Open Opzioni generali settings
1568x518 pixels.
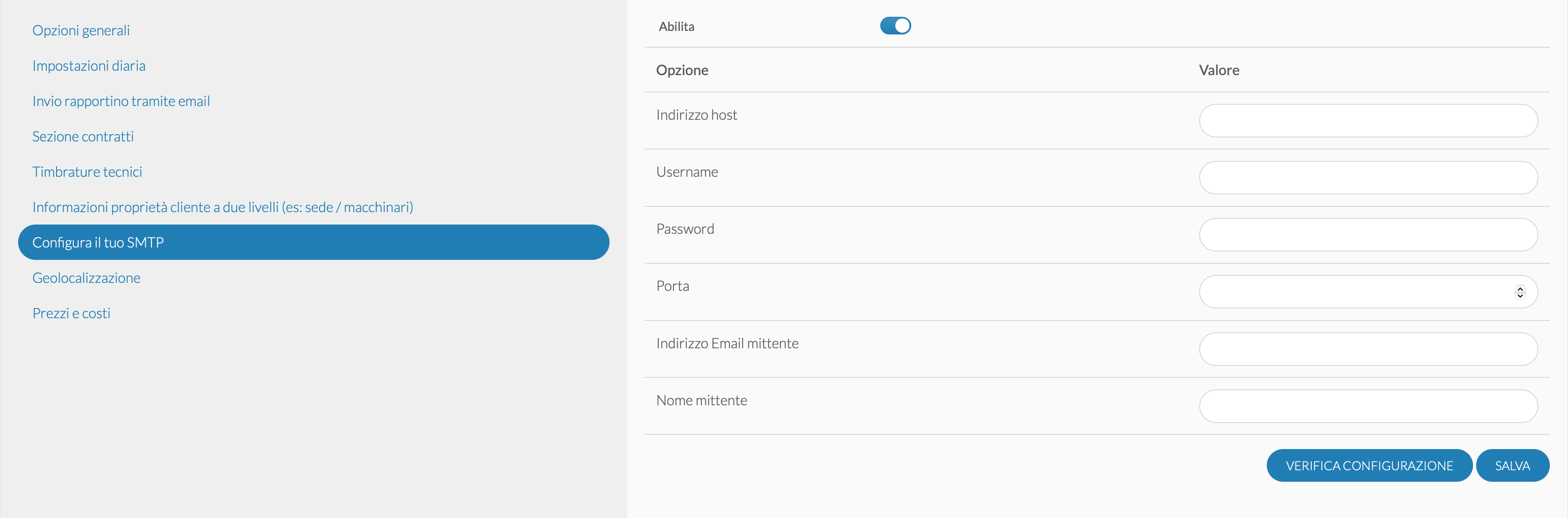(x=81, y=30)
